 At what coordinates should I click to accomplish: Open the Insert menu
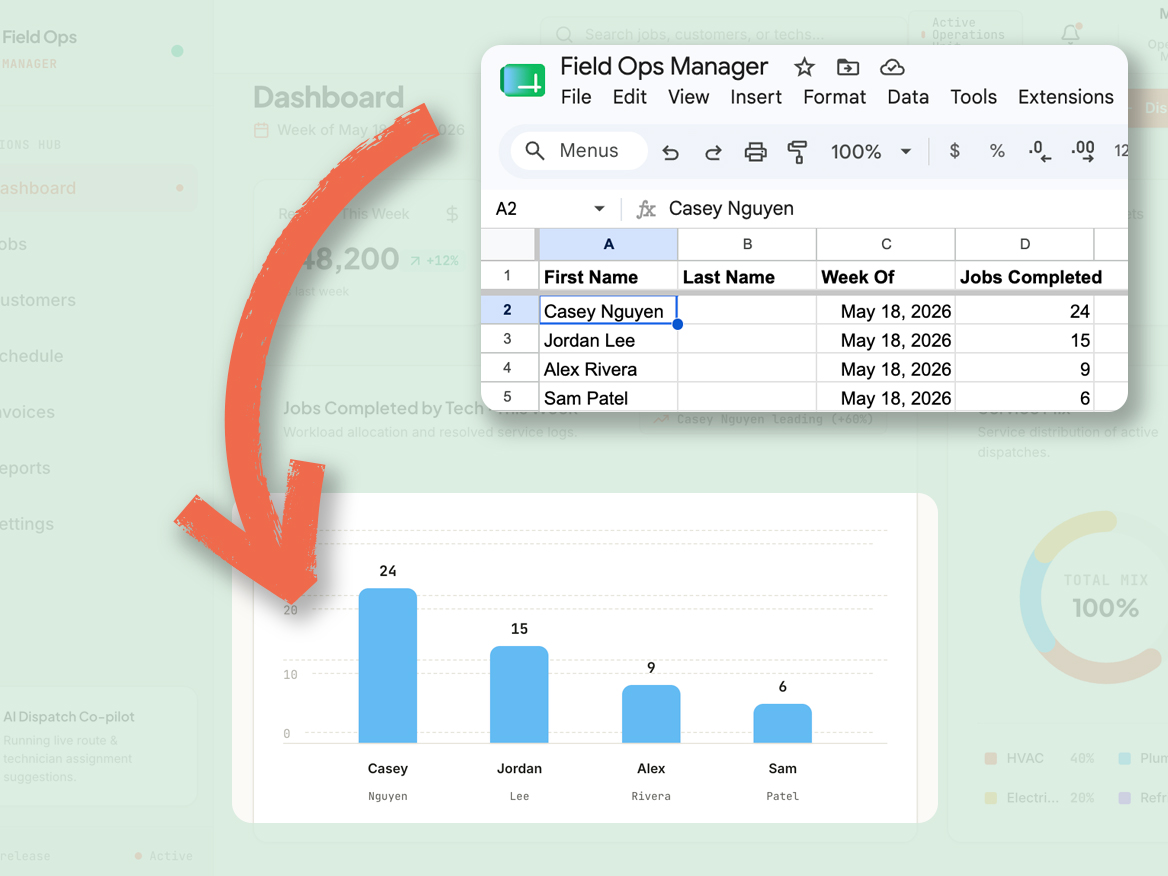(755, 98)
